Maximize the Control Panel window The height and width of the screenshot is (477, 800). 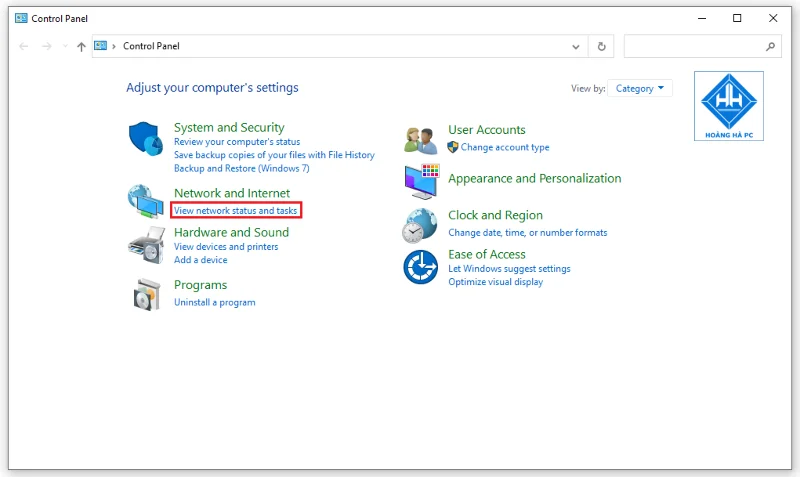737,18
